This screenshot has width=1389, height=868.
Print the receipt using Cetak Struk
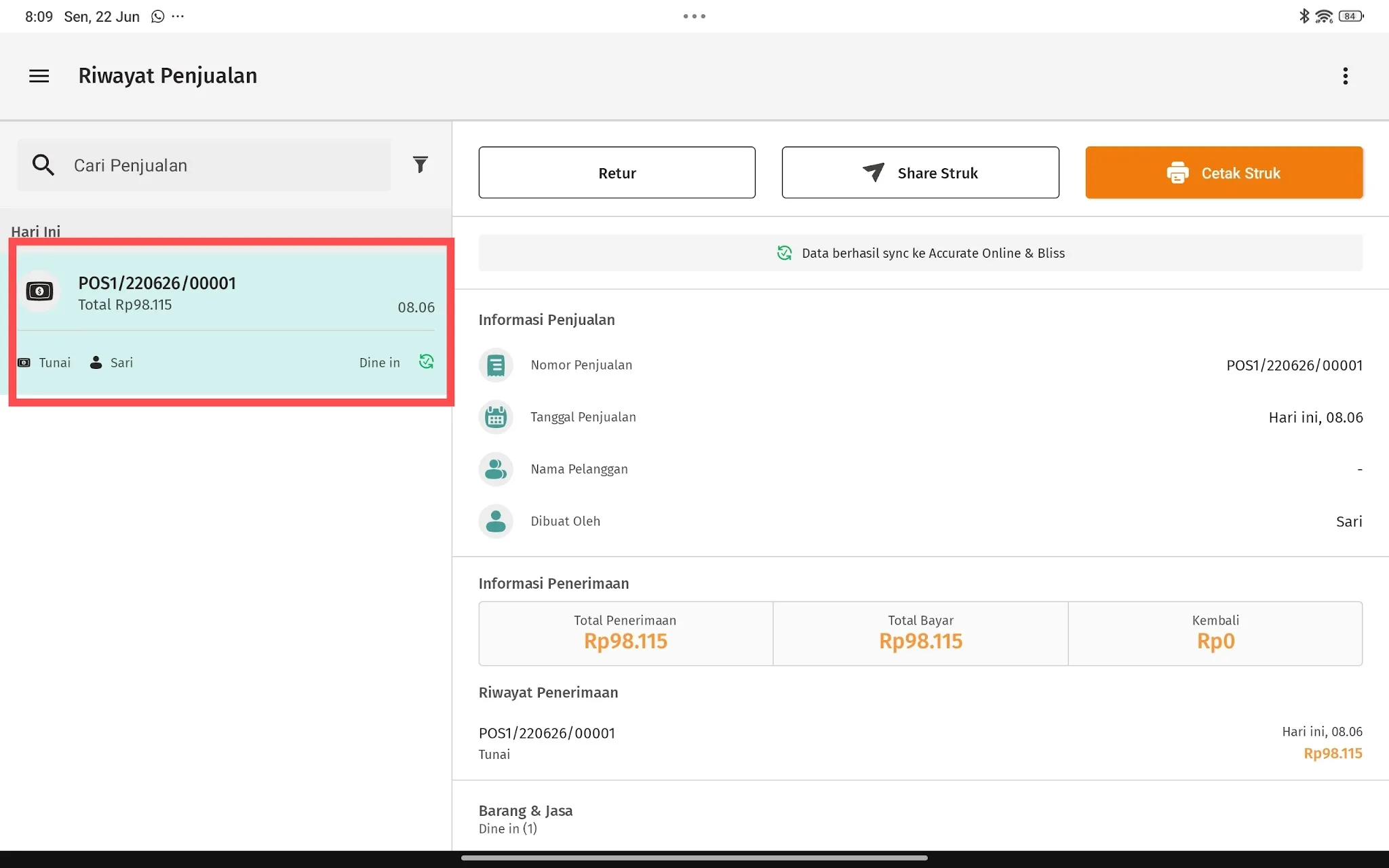coord(1224,173)
